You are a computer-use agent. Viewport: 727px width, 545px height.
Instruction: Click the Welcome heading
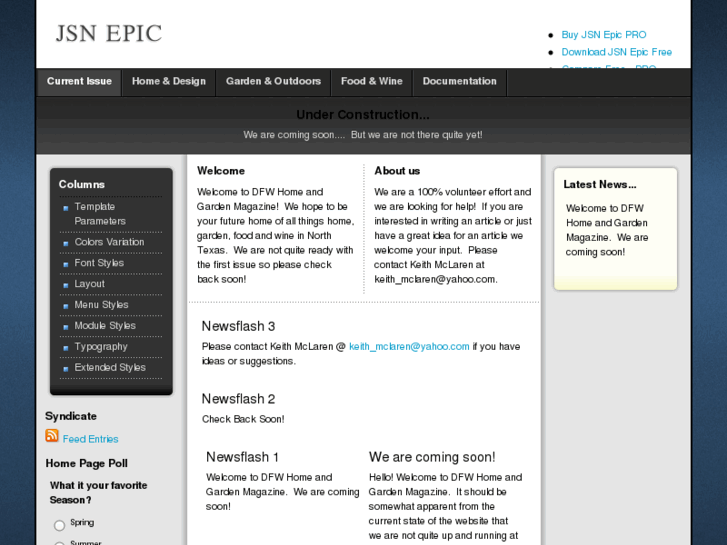(x=221, y=171)
